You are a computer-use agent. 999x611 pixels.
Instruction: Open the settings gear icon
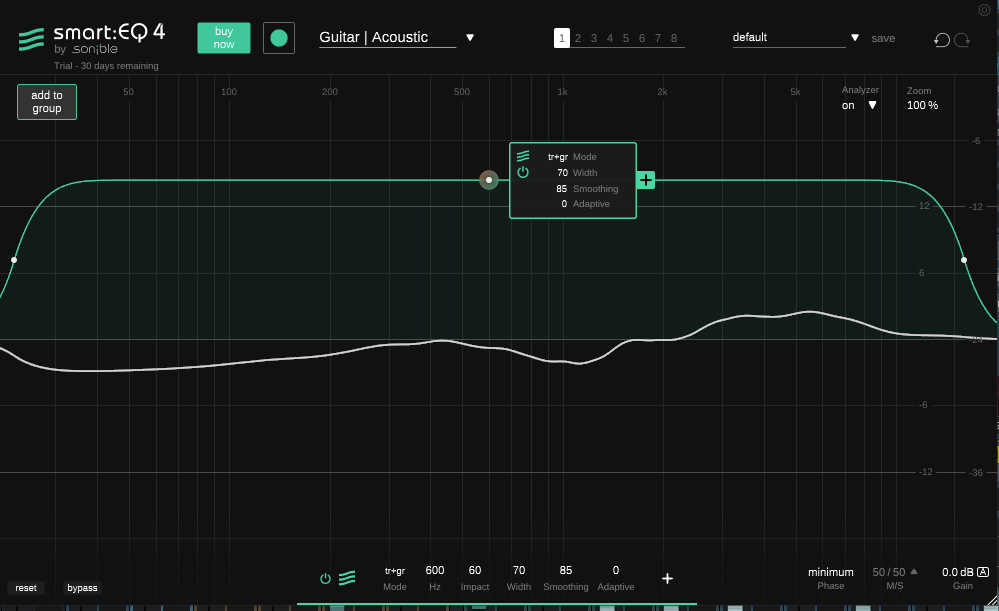[x=984, y=10]
